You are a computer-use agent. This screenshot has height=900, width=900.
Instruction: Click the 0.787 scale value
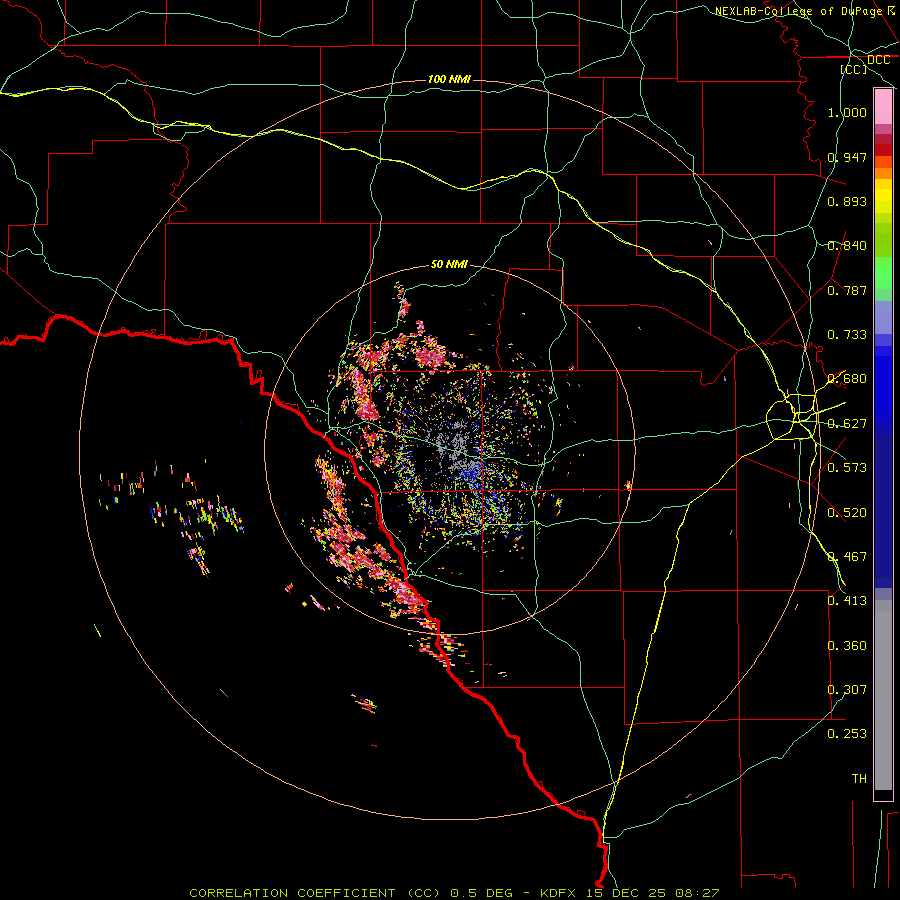click(847, 290)
